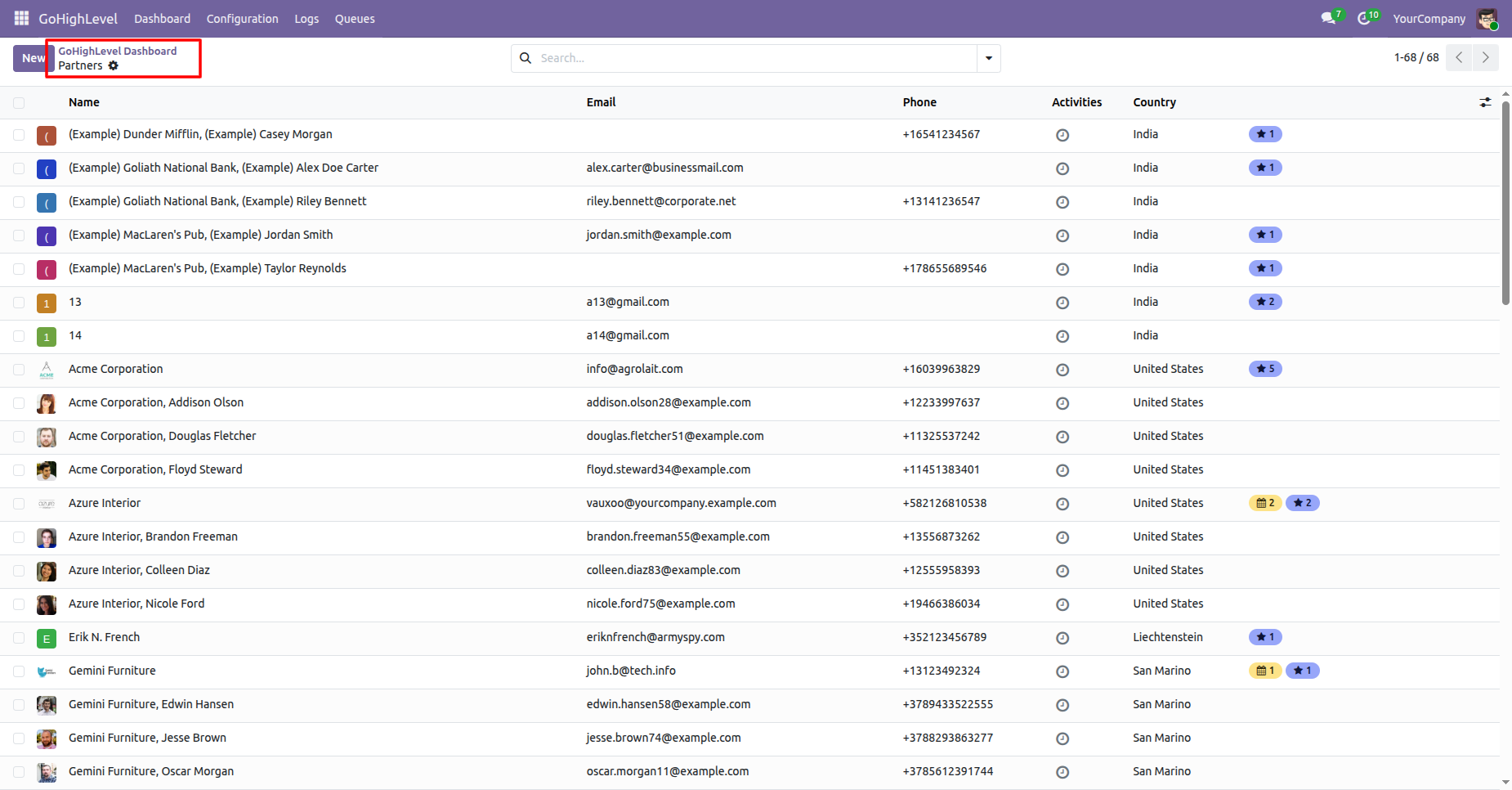Viewport: 1512px width, 790px height.
Task: Check the box for Erik N. French
Action: tap(19, 638)
